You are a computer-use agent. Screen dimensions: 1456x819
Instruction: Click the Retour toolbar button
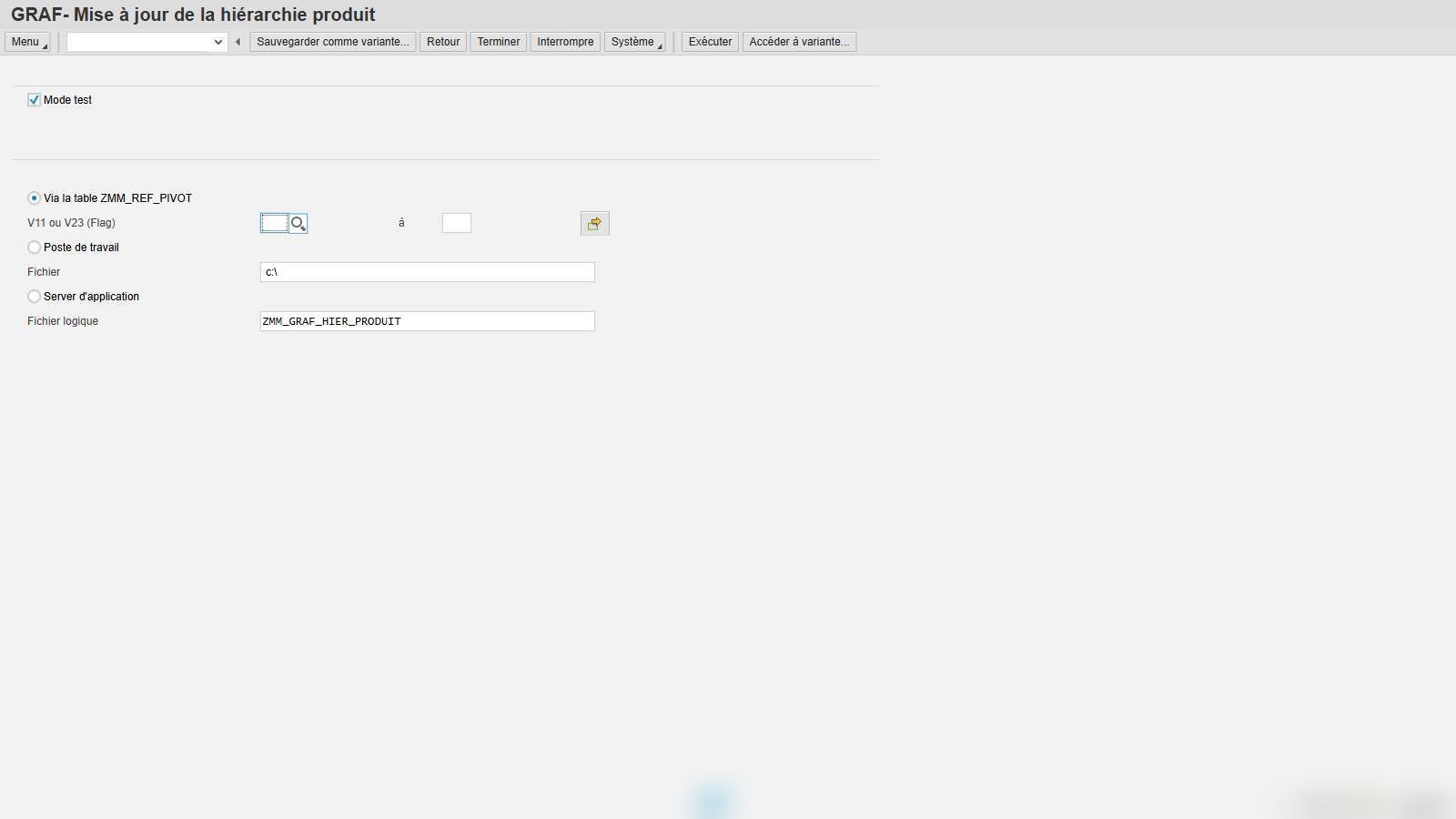click(x=443, y=42)
